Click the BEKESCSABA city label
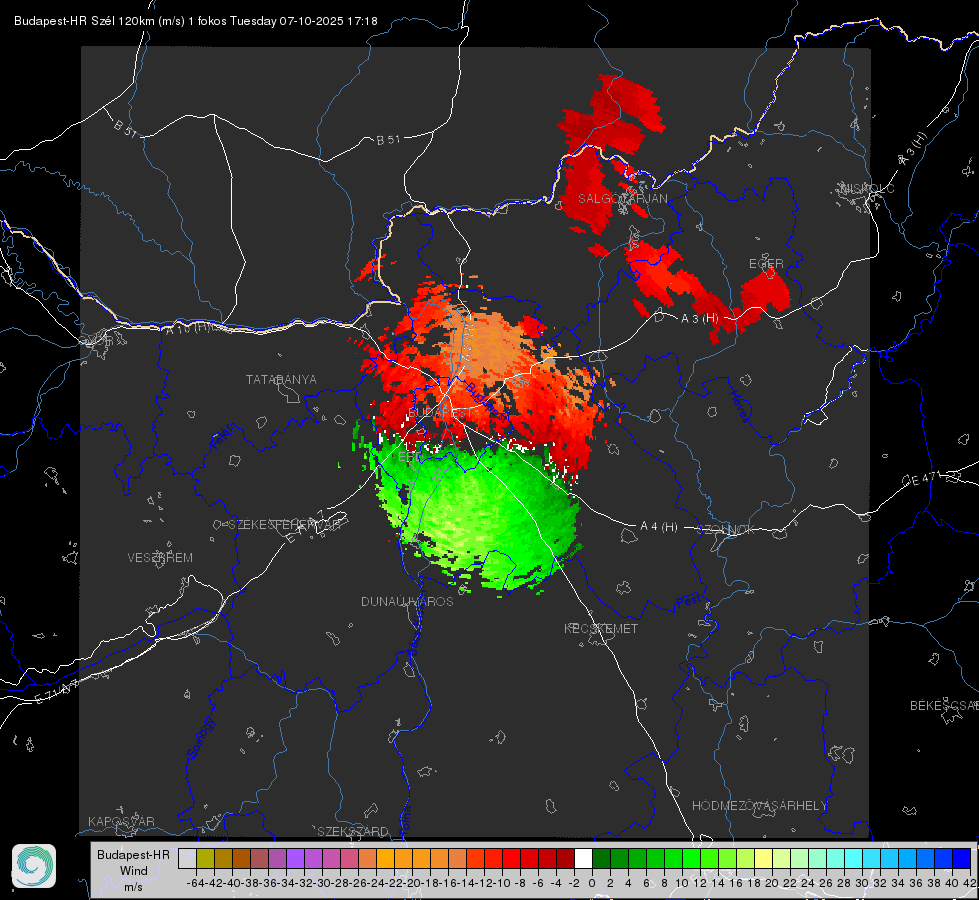979x900 pixels. [944, 706]
